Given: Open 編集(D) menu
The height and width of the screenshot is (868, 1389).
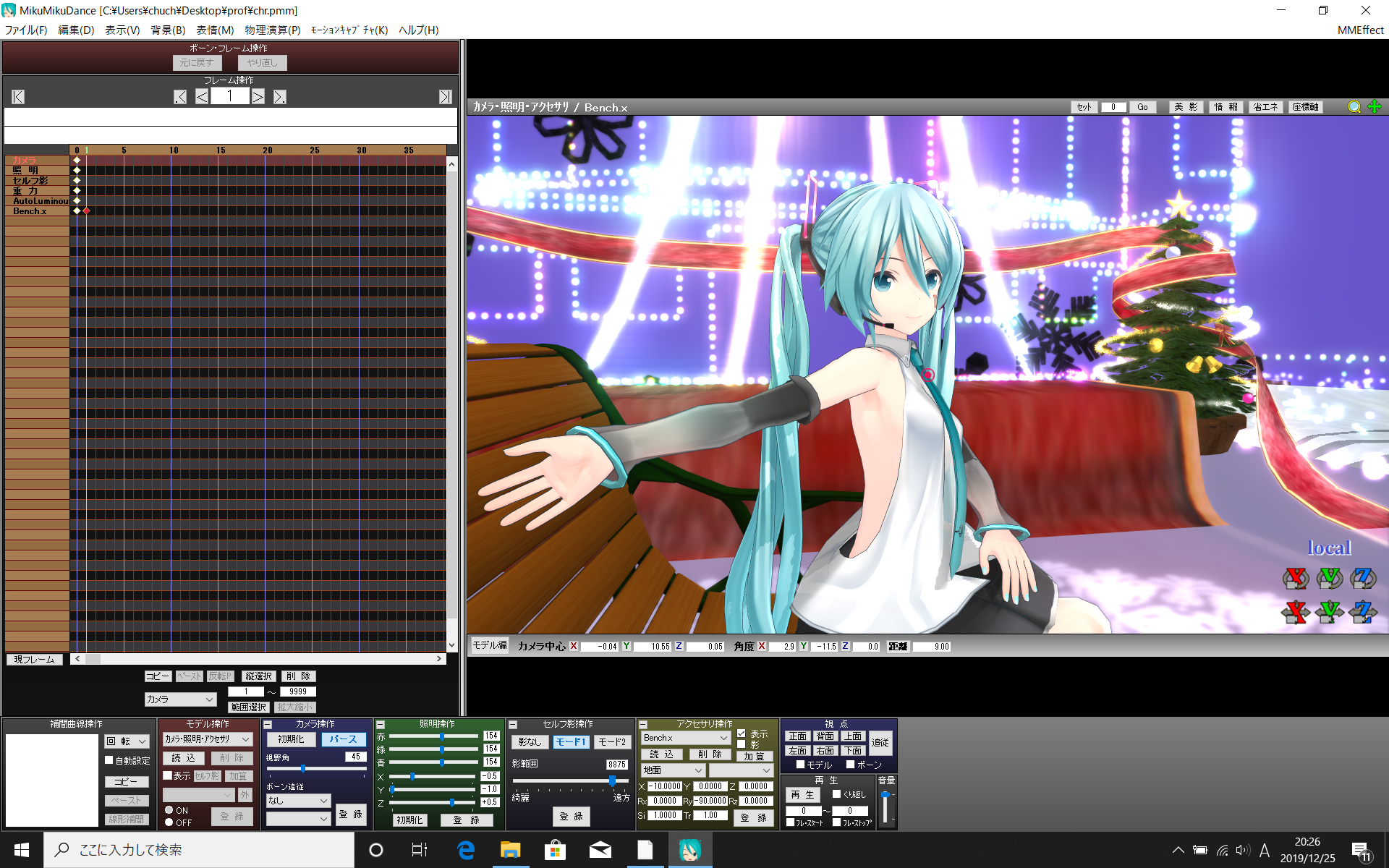Looking at the screenshot, I should 76,30.
